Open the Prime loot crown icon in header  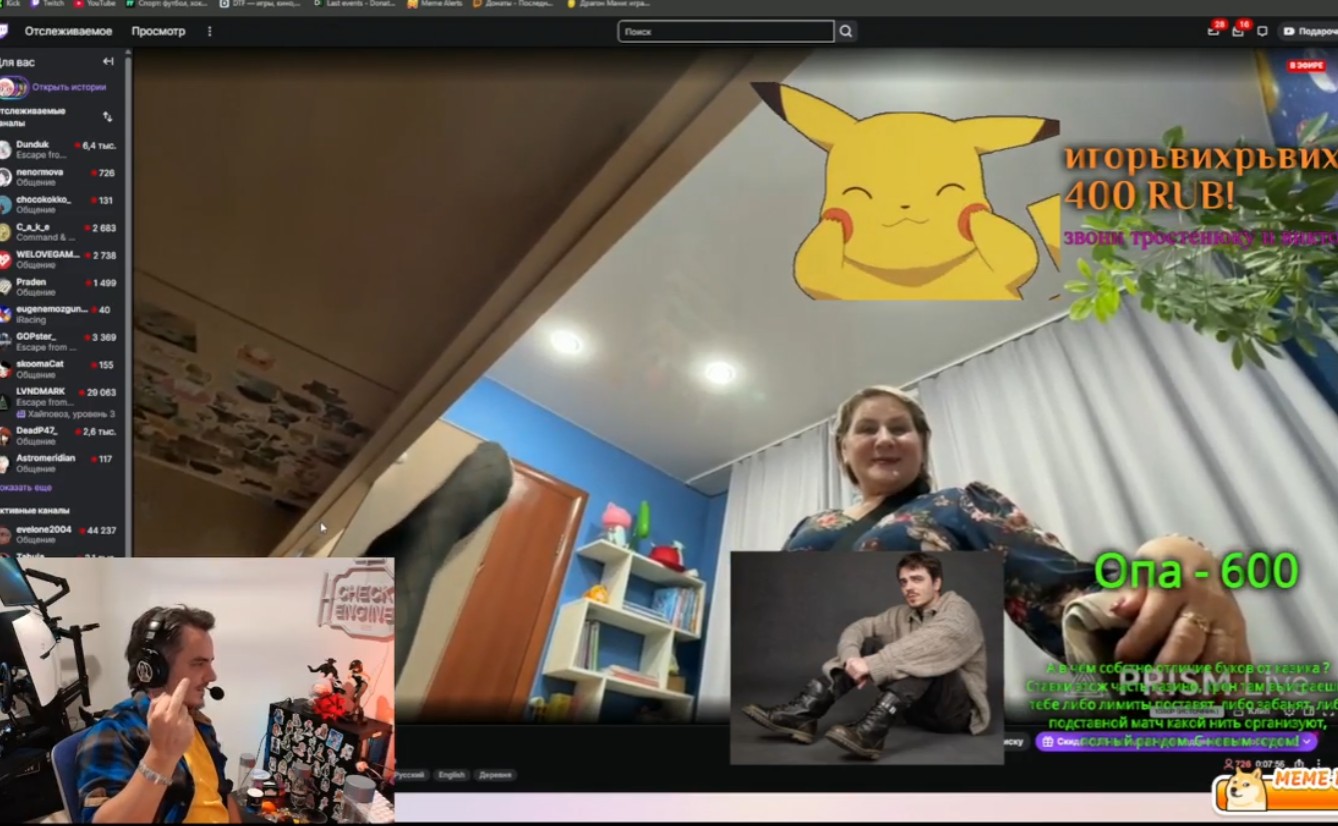tap(1214, 31)
